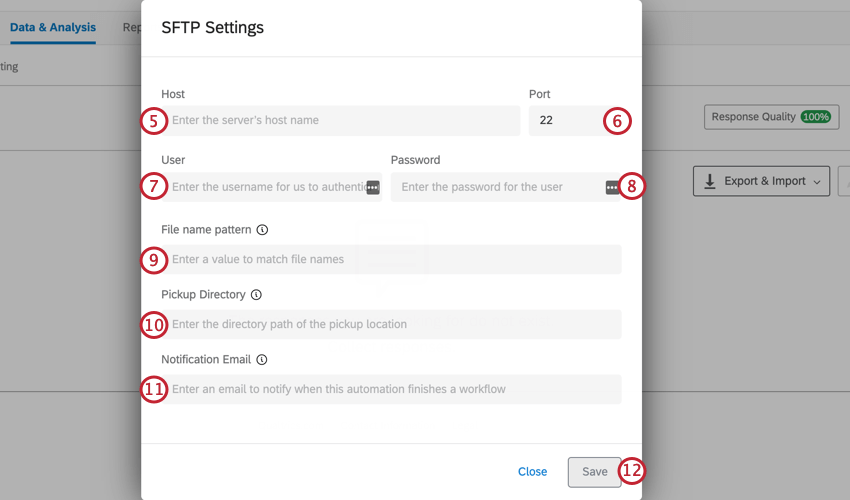Image resolution: width=850 pixels, height=500 pixels.
Task: Click the download icon on Export & Import
Action: click(x=709, y=181)
